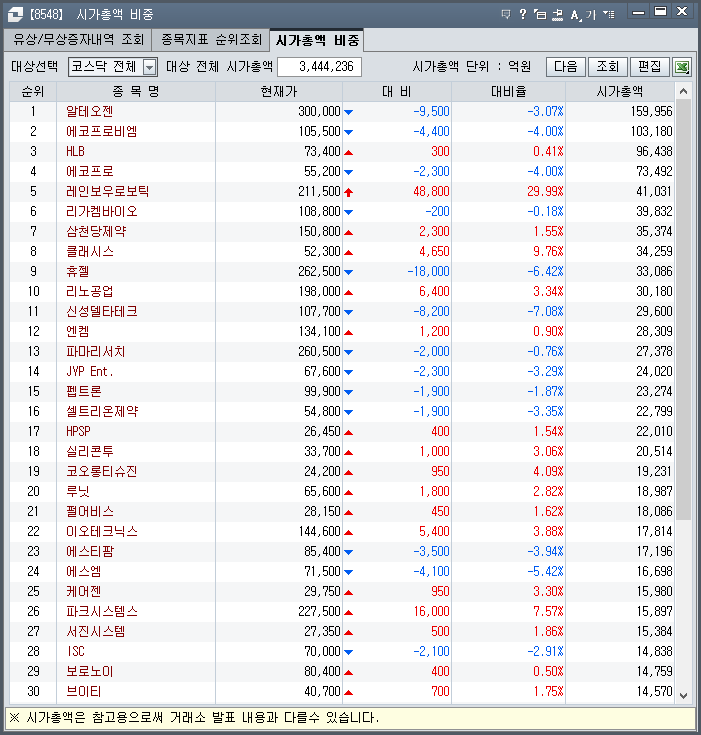Select stock 에코프로비엠
The image size is (701, 735).
101,132
